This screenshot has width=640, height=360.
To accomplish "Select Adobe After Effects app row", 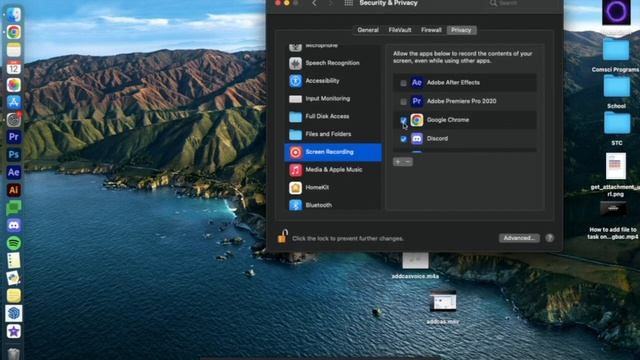I will click(x=464, y=82).
